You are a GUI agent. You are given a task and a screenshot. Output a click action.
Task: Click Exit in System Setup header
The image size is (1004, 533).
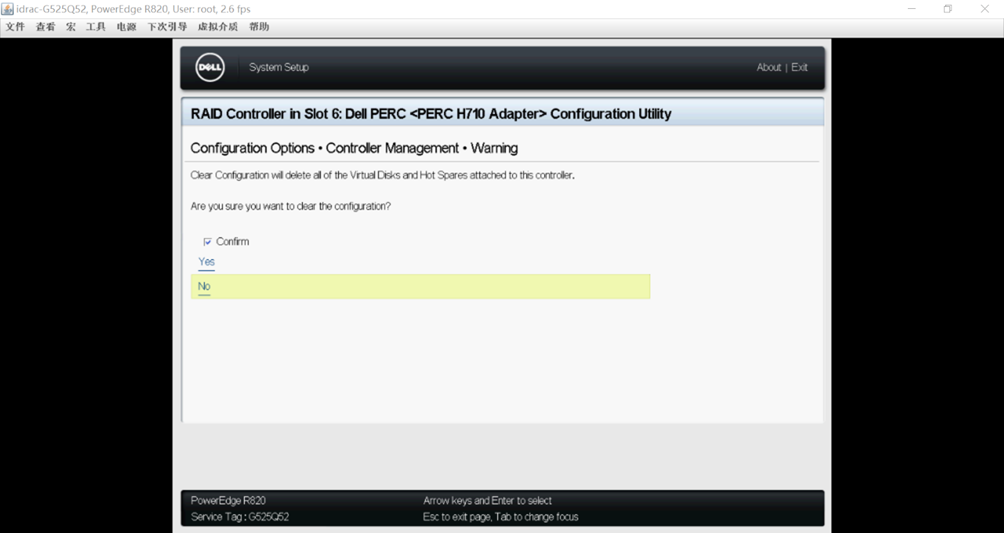click(x=799, y=67)
